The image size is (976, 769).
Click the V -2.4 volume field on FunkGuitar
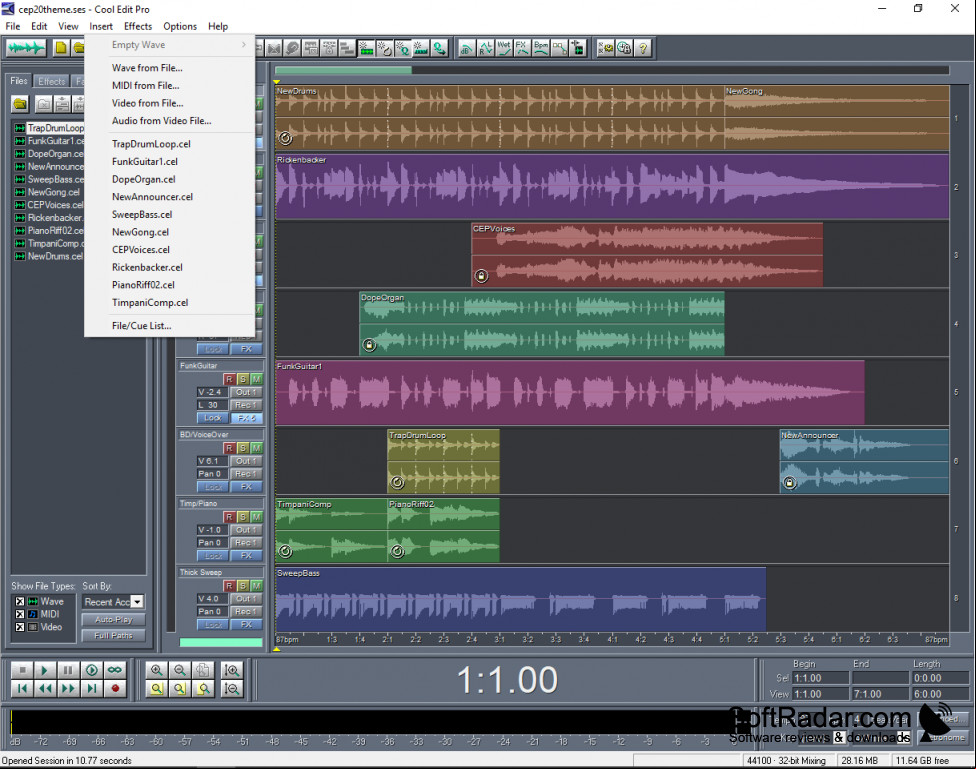pos(212,392)
